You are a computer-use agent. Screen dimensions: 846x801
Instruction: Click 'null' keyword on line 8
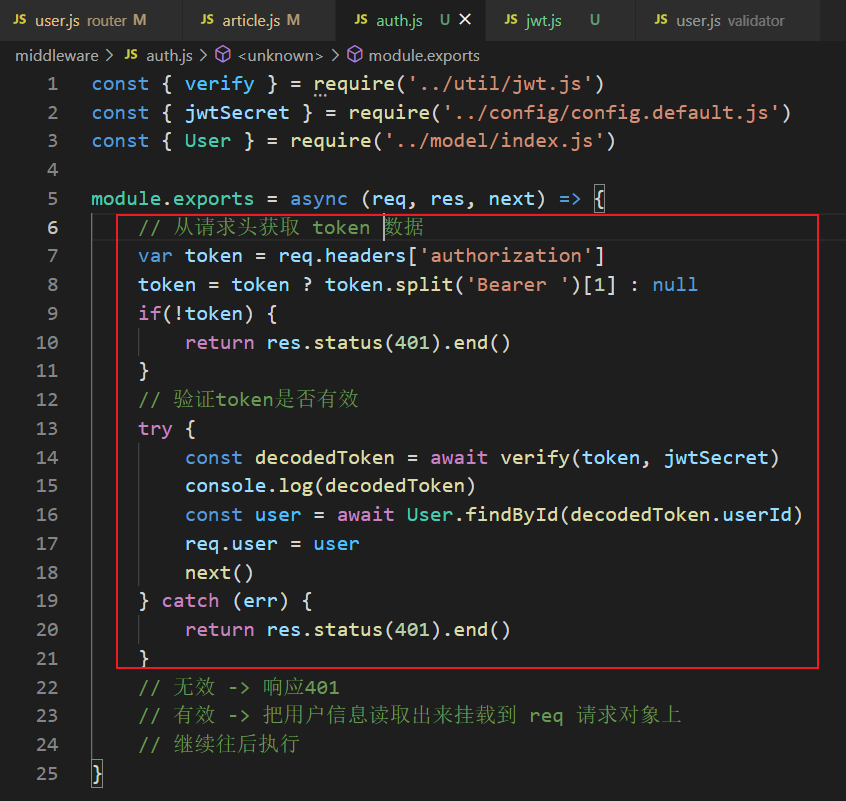pos(675,285)
